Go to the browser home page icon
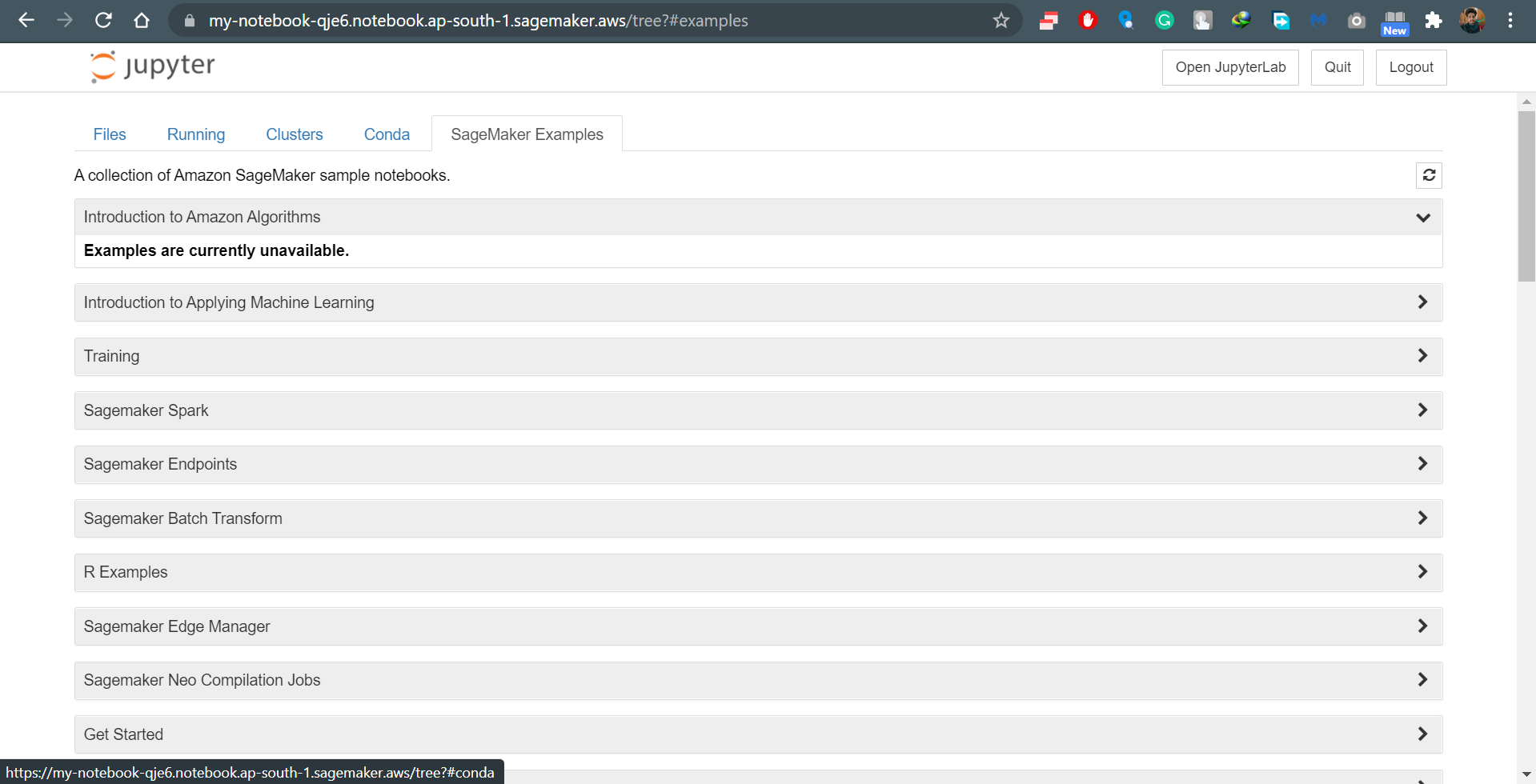This screenshot has height=784, width=1536. point(142,20)
